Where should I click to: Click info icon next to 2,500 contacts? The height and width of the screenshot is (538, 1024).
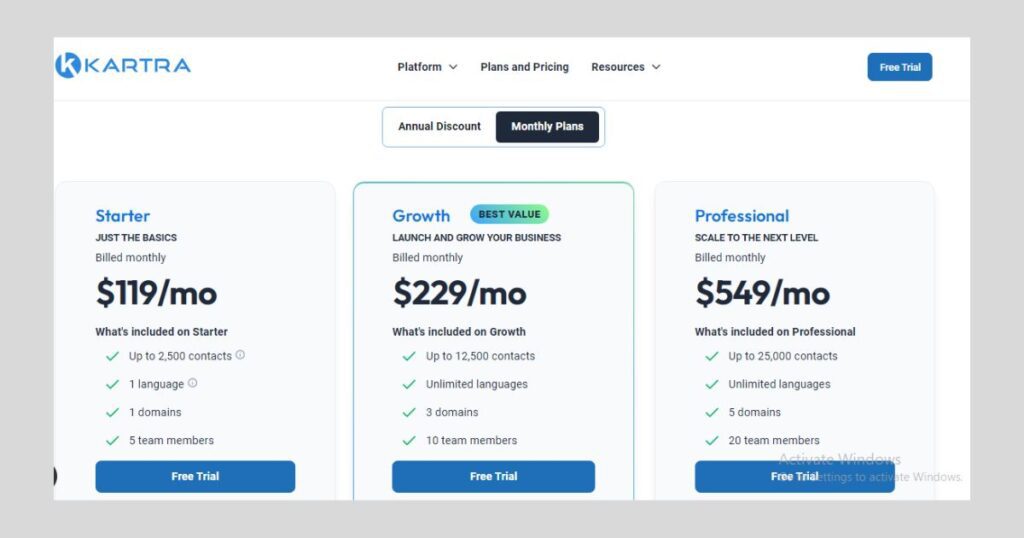pyautogui.click(x=240, y=355)
